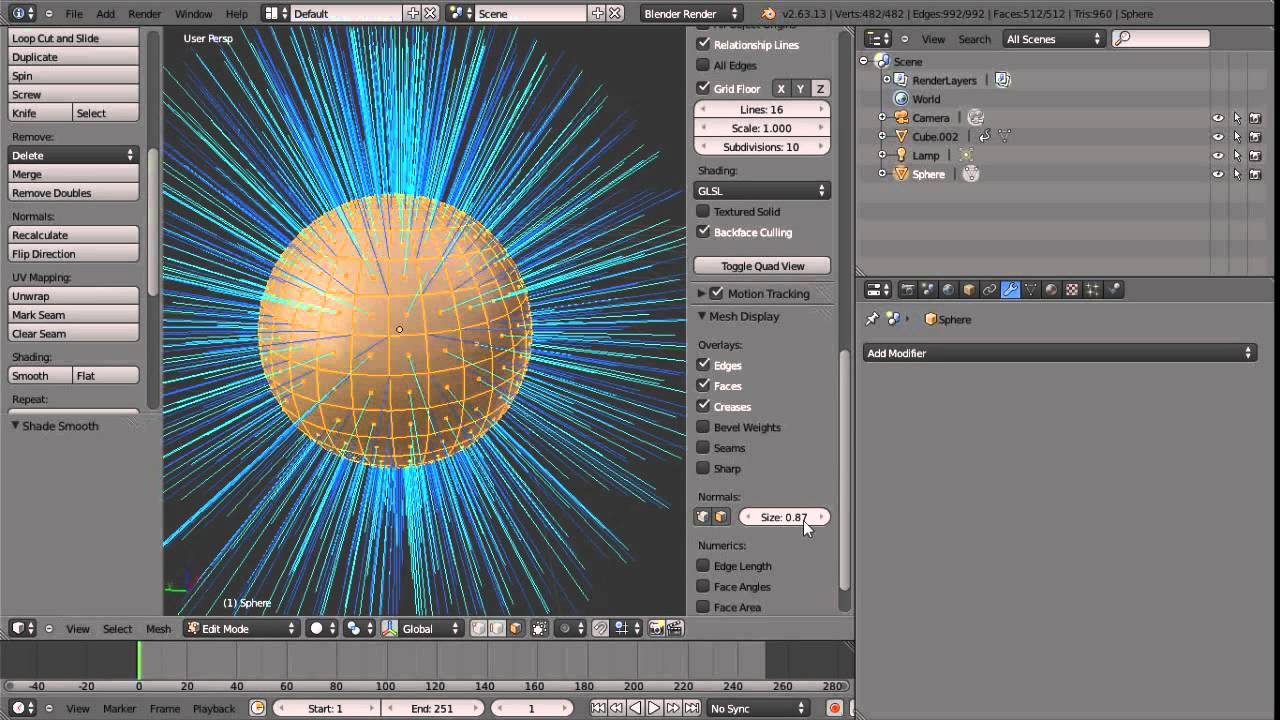Enable All Edges checkbox
1280x720 pixels.
(x=703, y=65)
